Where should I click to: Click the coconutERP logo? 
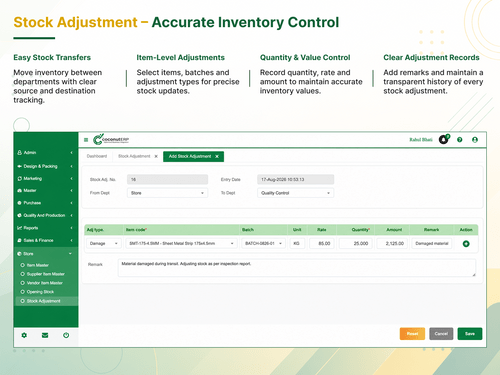[111, 140]
